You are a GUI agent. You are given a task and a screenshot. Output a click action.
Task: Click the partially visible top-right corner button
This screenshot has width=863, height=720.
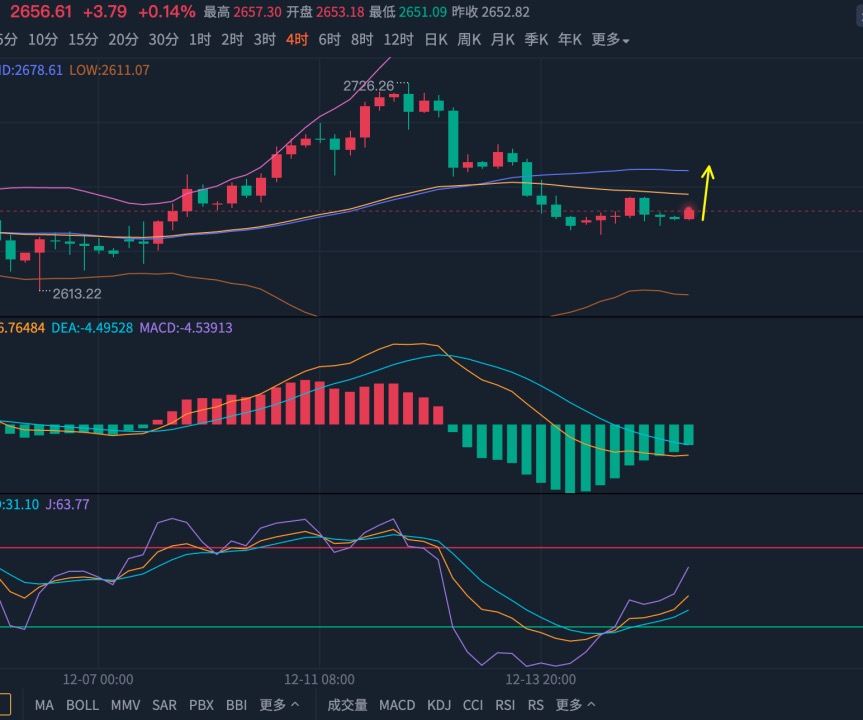859,15
